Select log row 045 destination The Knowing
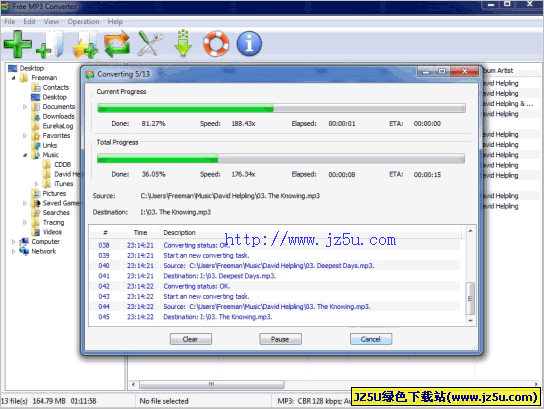544x409 pixels. 275,317
